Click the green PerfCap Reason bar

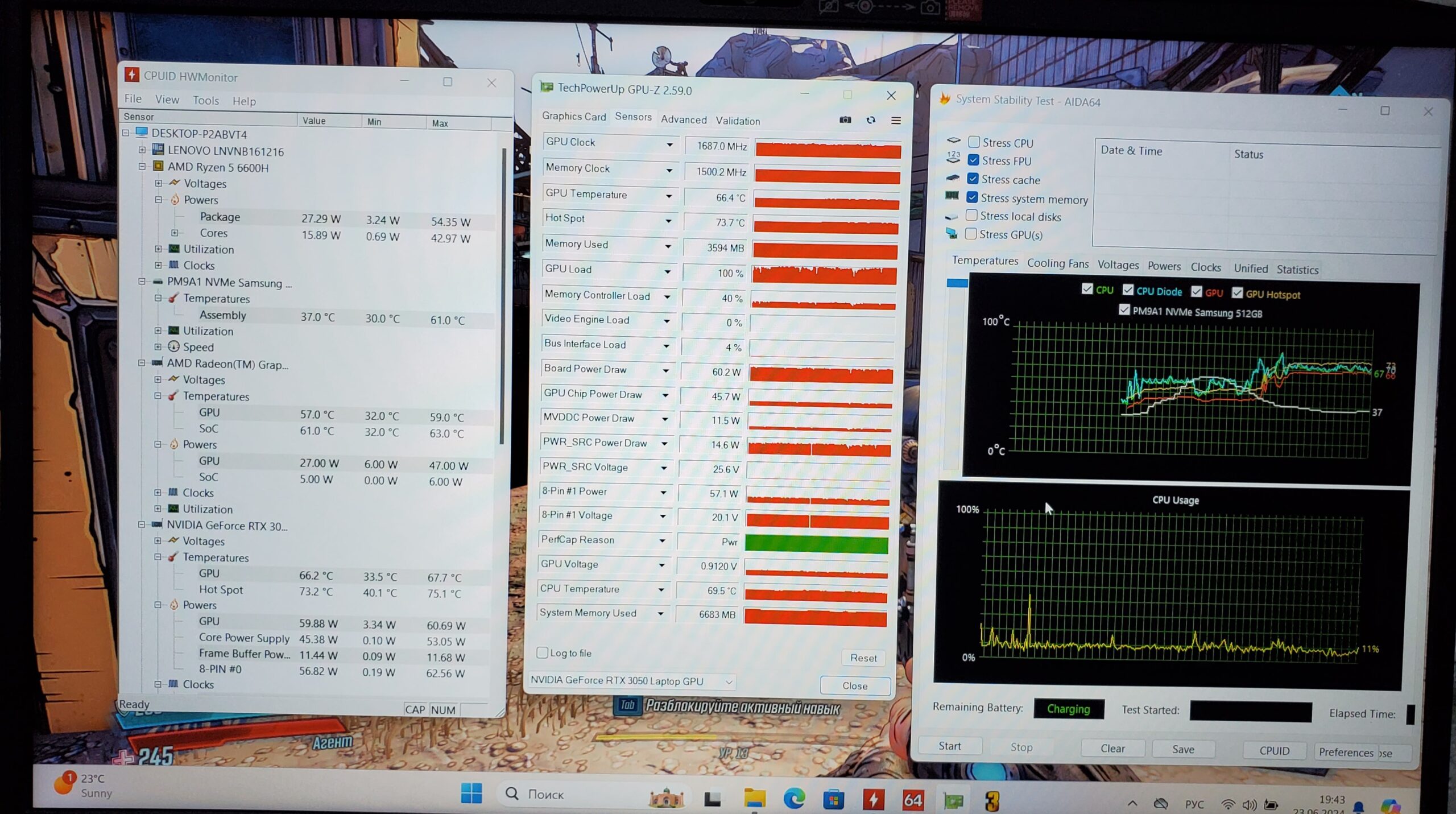816,544
